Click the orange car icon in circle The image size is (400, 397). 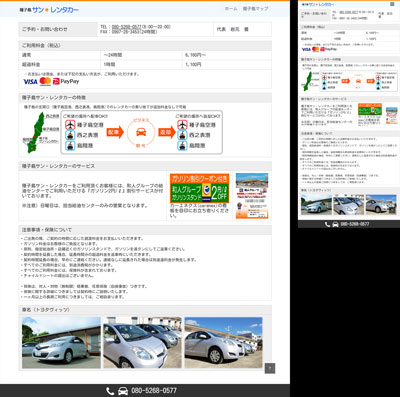coord(141,132)
